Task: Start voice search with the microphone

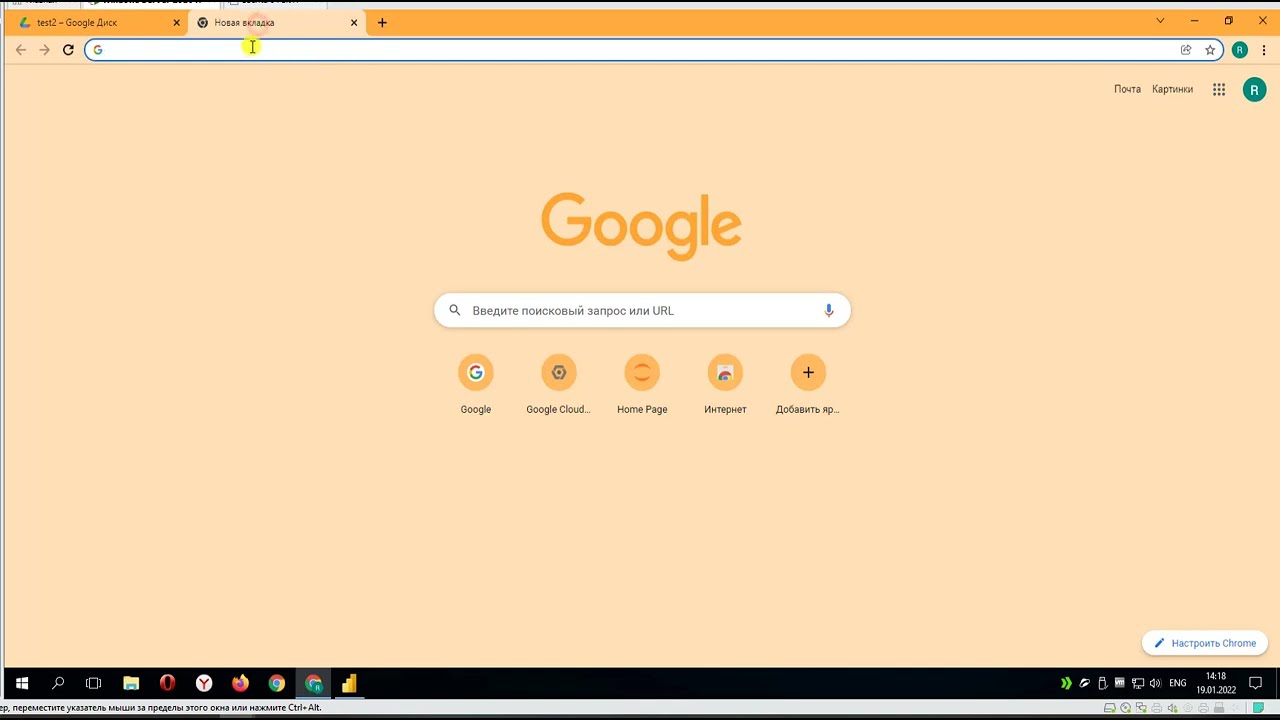Action: [828, 310]
